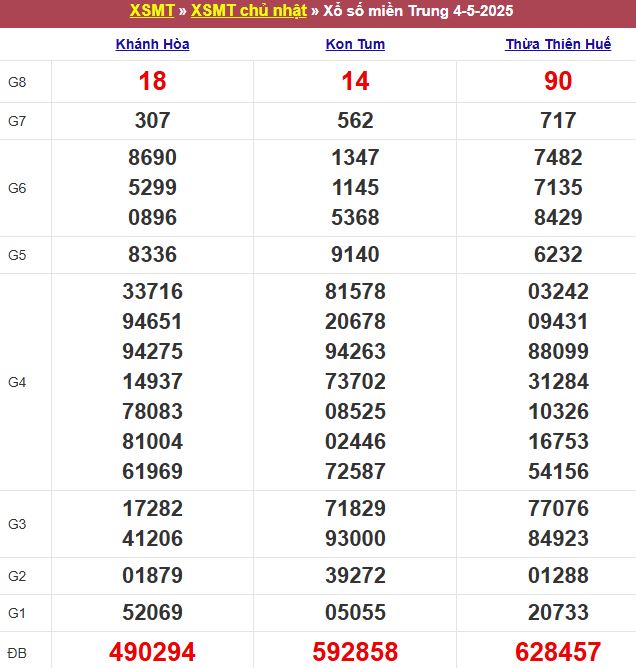Click G1 number 52069

pos(153,612)
